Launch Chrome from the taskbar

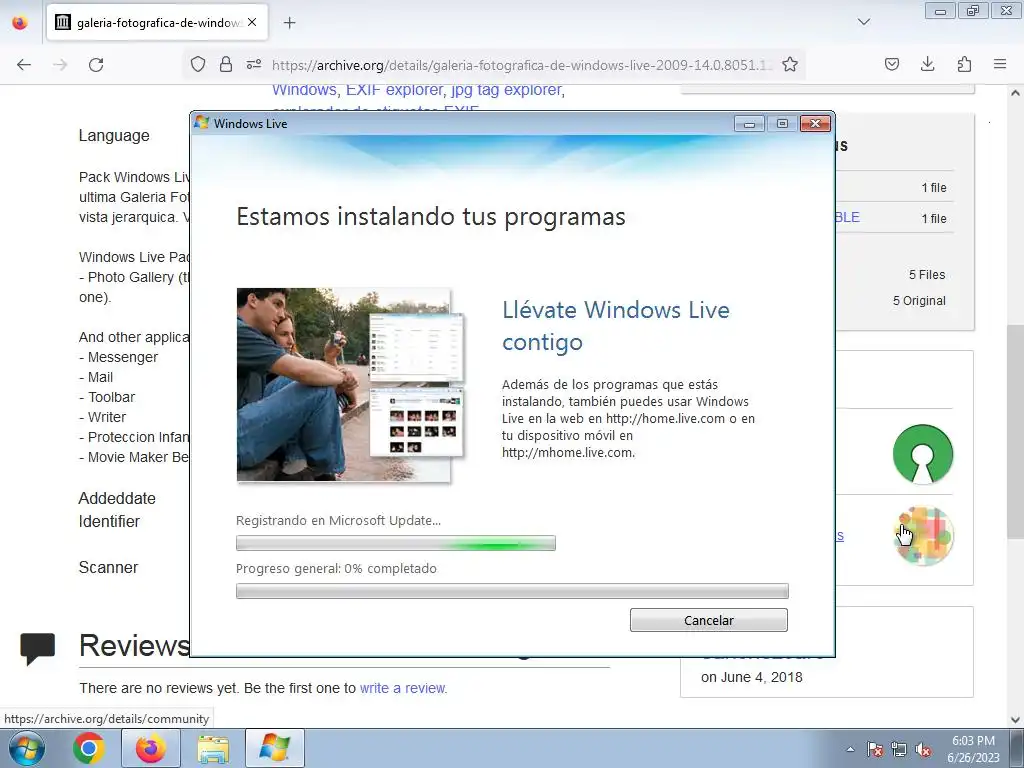[x=89, y=748]
